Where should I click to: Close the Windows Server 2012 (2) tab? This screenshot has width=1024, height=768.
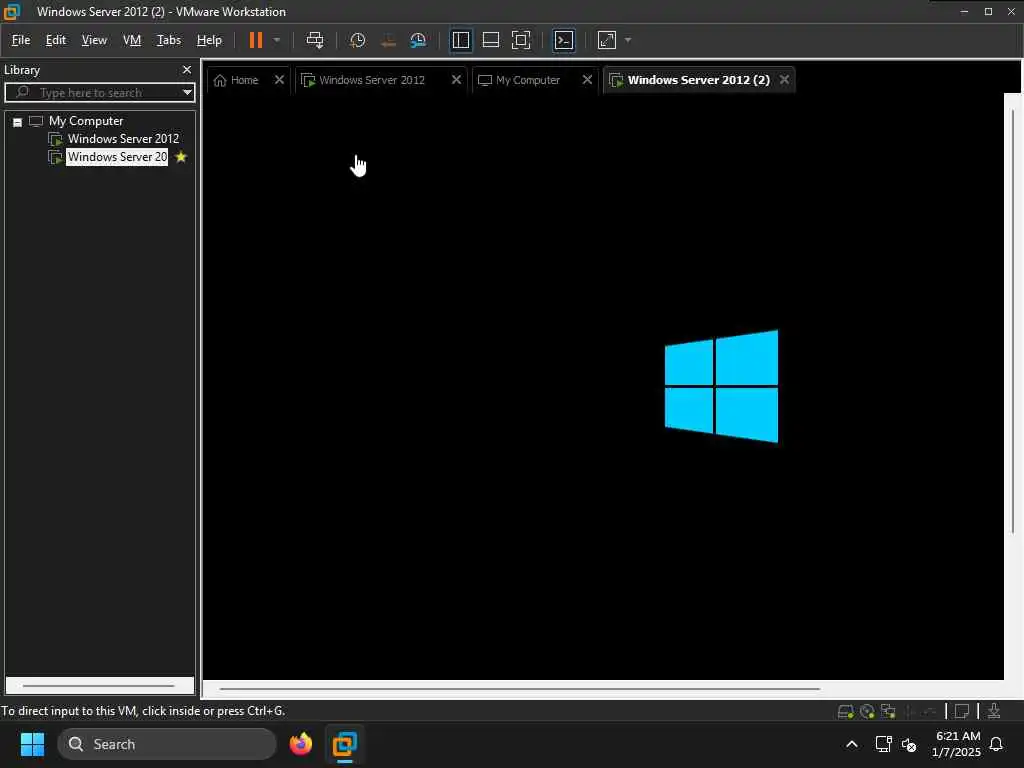[784, 80]
